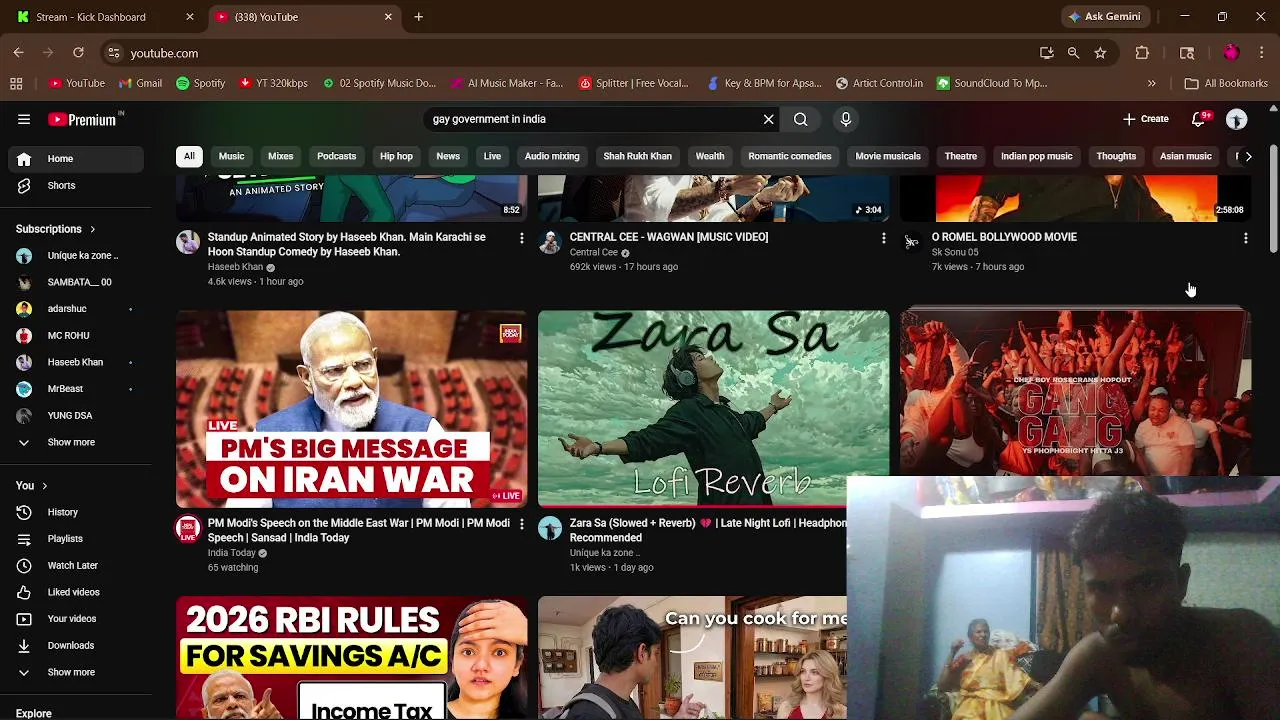Play the Zara Sa Lofi Reverb thumbnail
The width and height of the screenshot is (1280, 720).
point(713,409)
